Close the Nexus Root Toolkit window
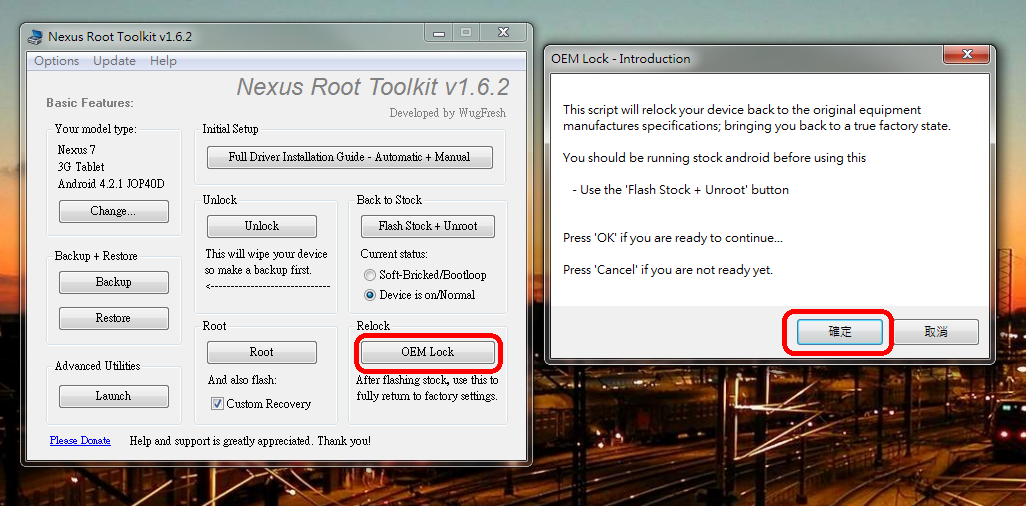 [503, 32]
